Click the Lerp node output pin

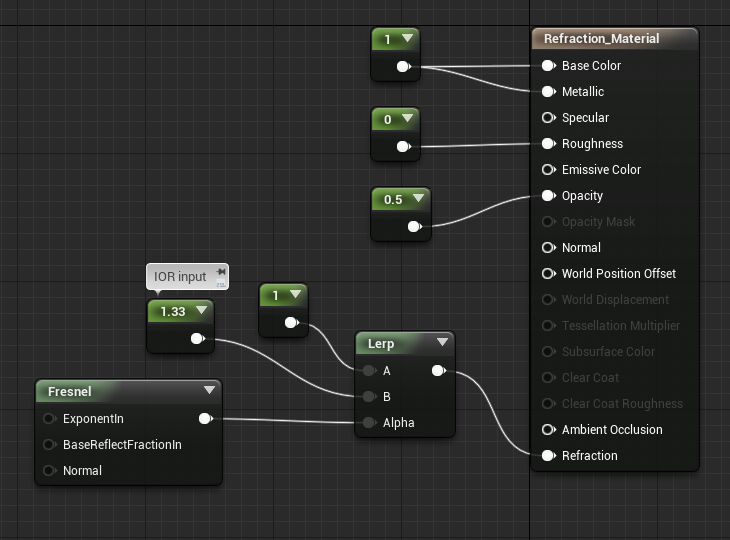tap(438, 371)
